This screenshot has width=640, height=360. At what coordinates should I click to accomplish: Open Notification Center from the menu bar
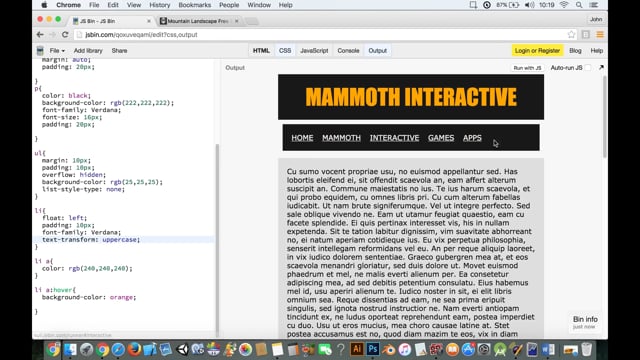click(x=594, y=5)
